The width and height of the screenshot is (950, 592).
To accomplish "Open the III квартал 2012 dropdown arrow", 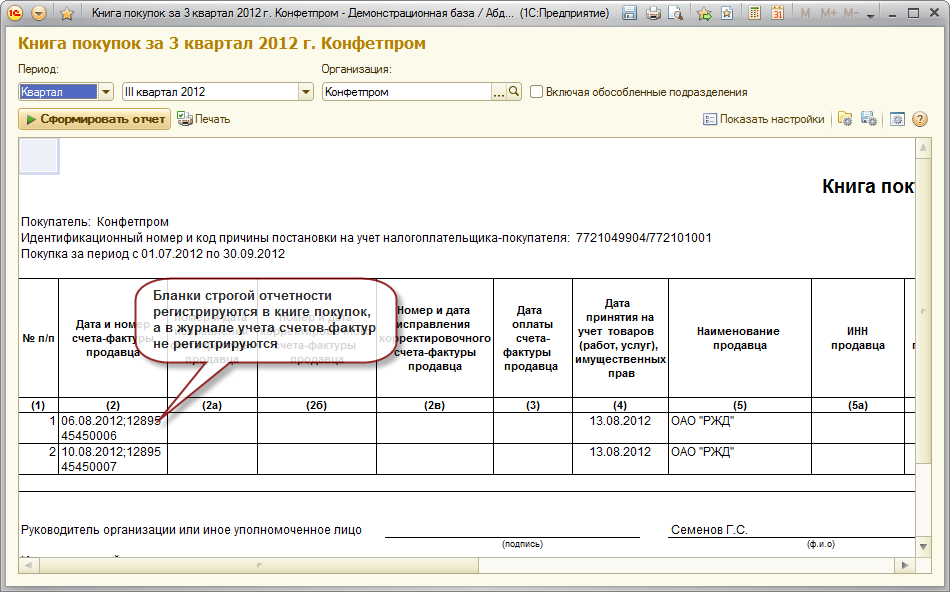I will pos(305,92).
